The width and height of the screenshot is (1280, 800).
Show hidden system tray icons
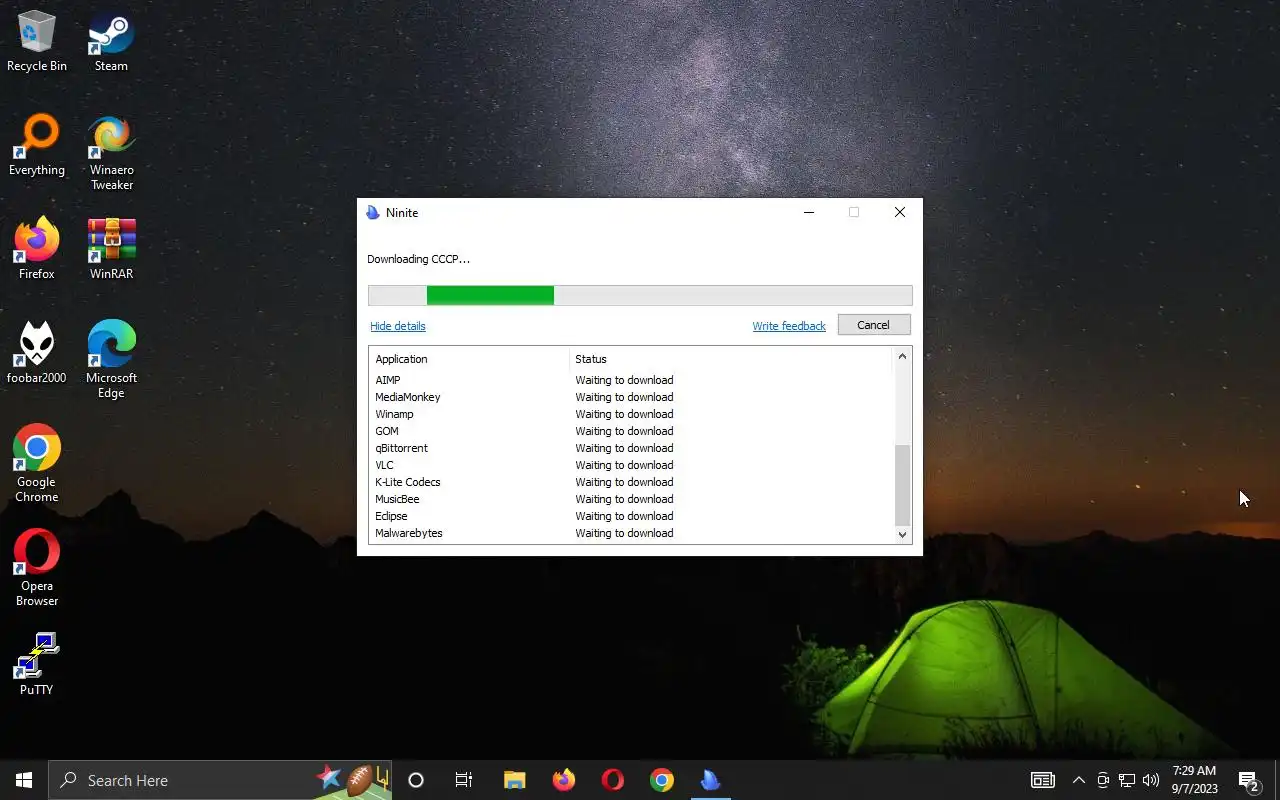tap(1079, 780)
